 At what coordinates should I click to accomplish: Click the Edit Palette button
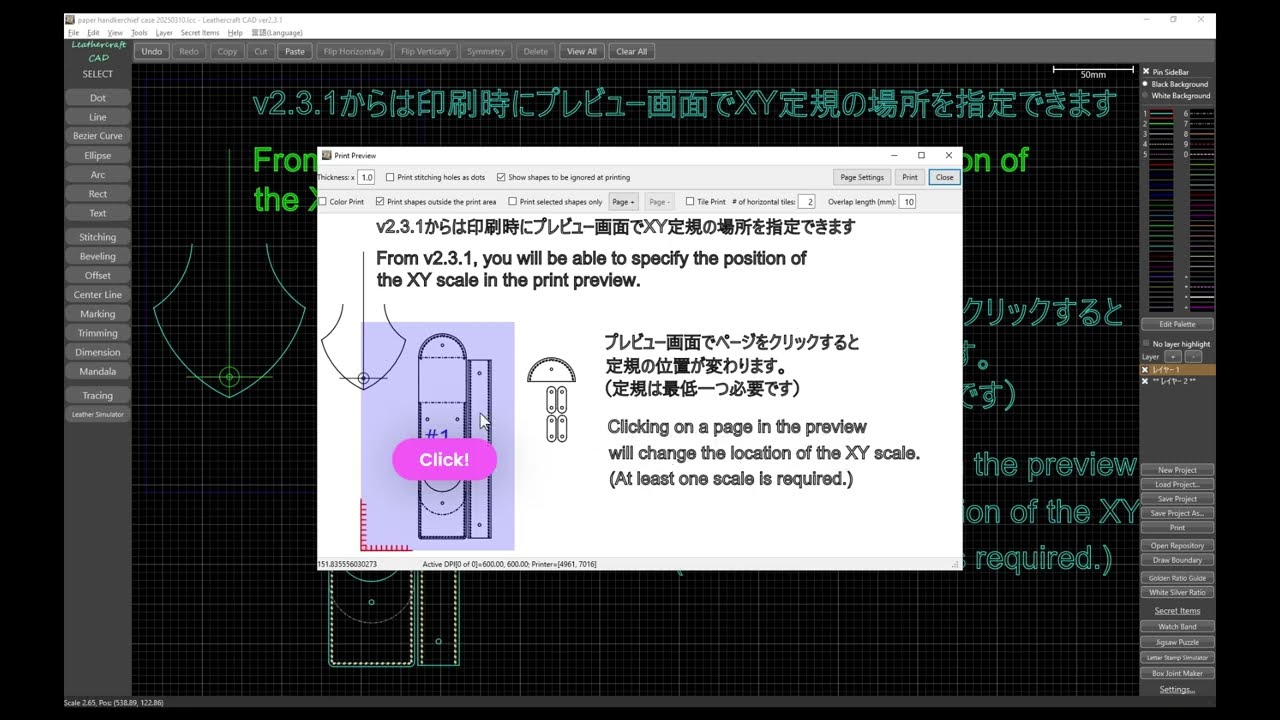click(x=1177, y=323)
